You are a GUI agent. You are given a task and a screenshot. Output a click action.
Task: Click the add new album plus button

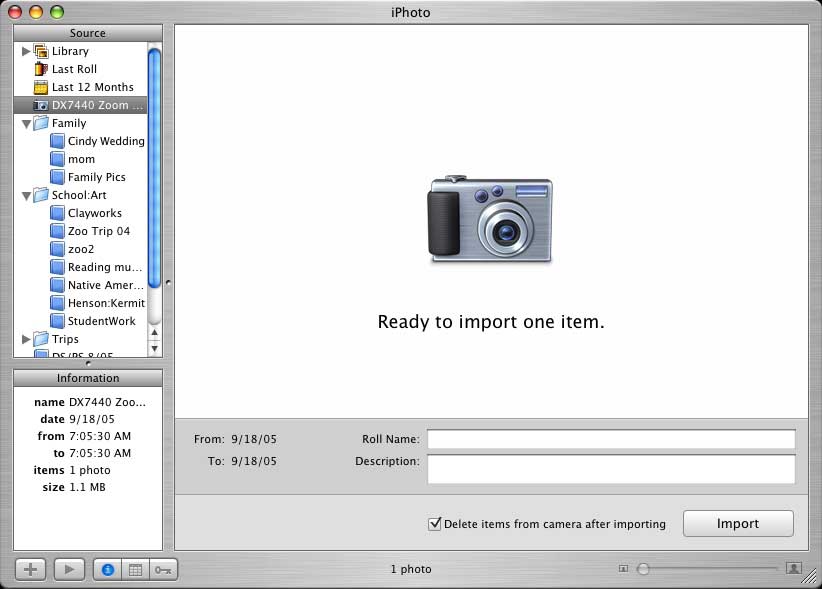pyautogui.click(x=30, y=569)
